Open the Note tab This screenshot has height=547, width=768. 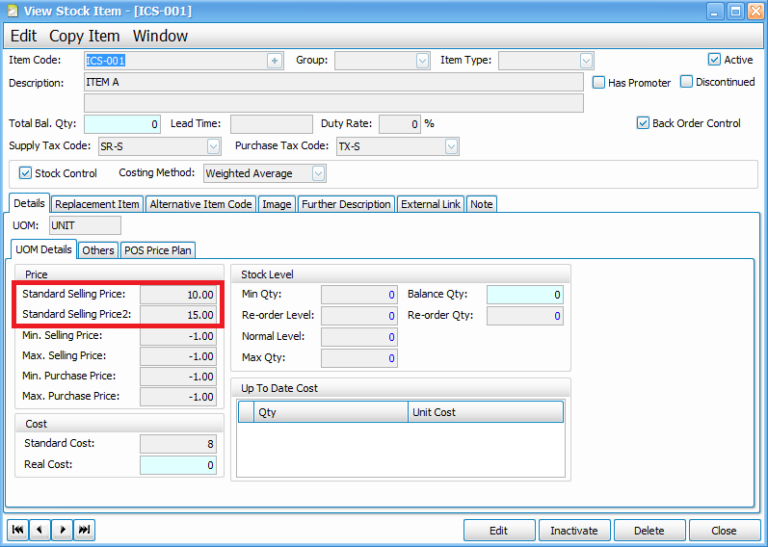click(481, 204)
